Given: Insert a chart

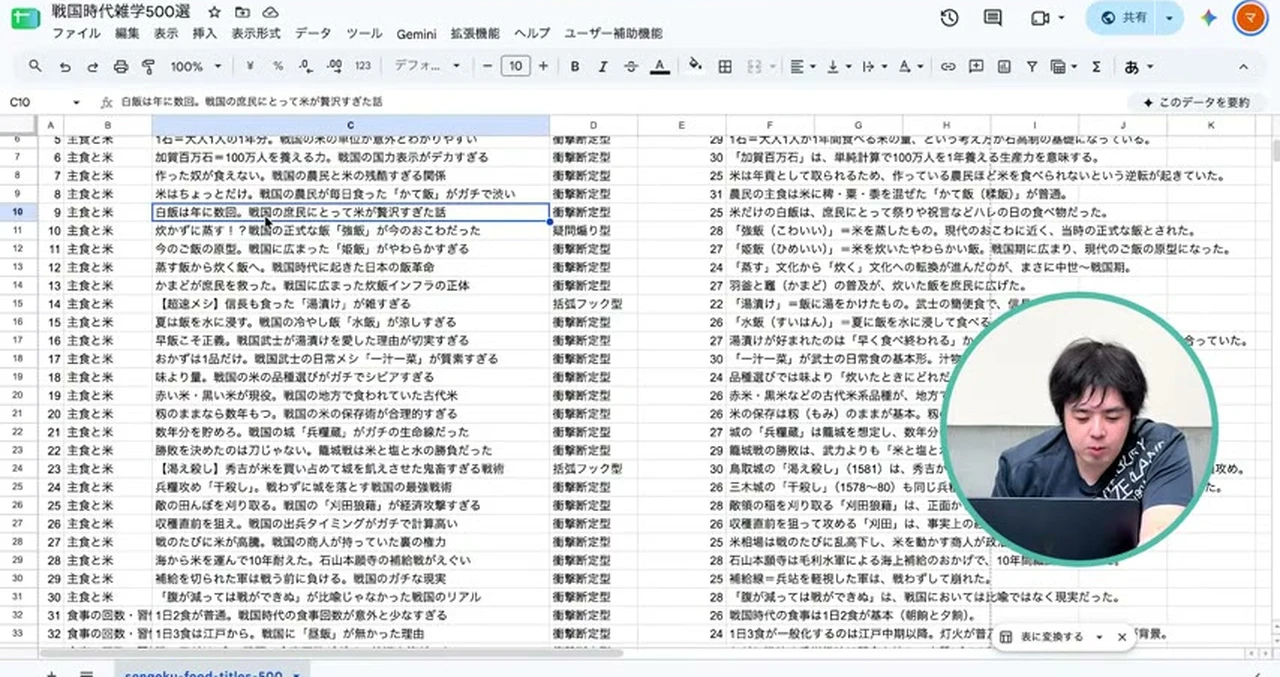Looking at the screenshot, I should [1003, 66].
